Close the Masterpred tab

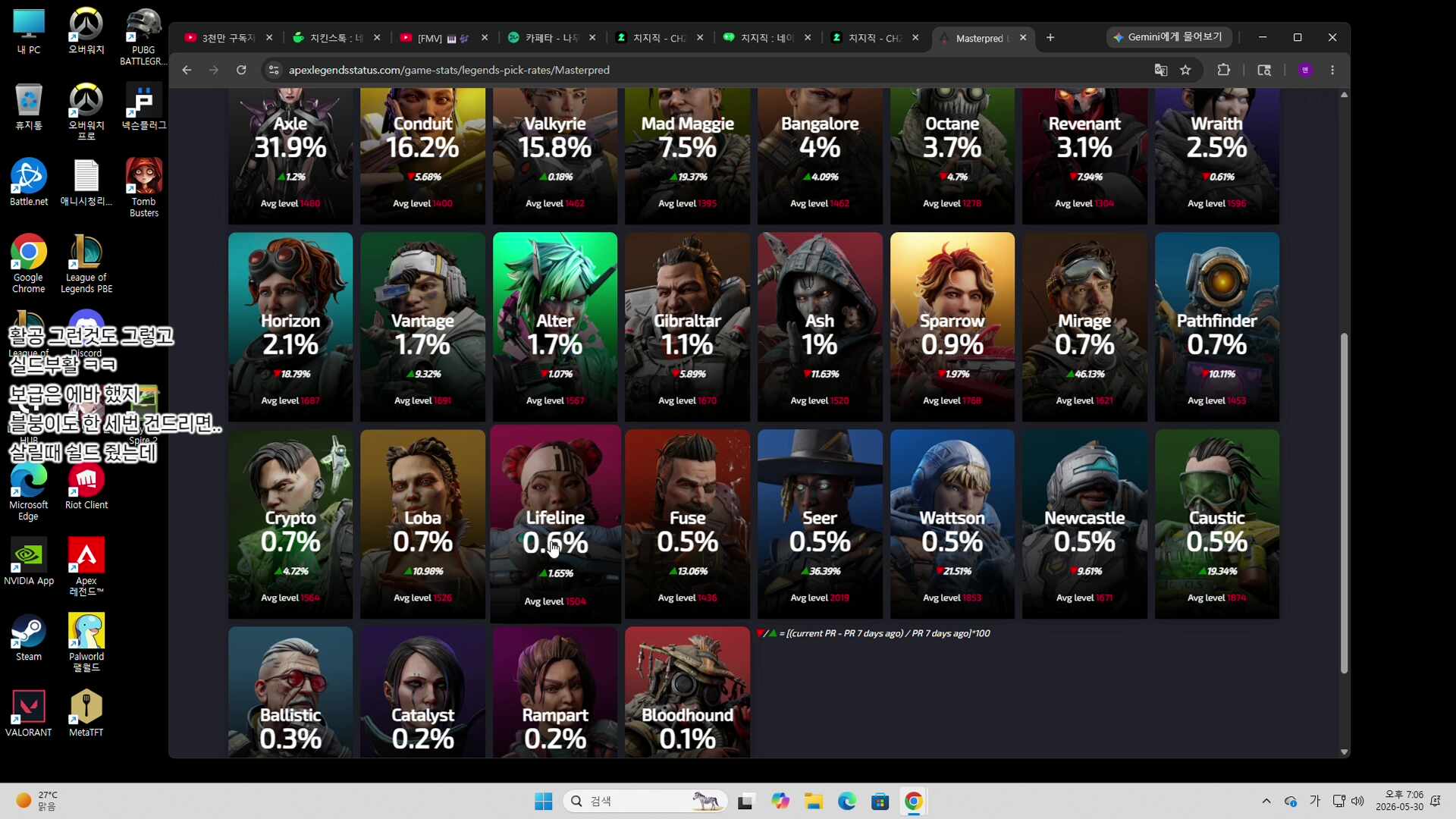click(1023, 37)
